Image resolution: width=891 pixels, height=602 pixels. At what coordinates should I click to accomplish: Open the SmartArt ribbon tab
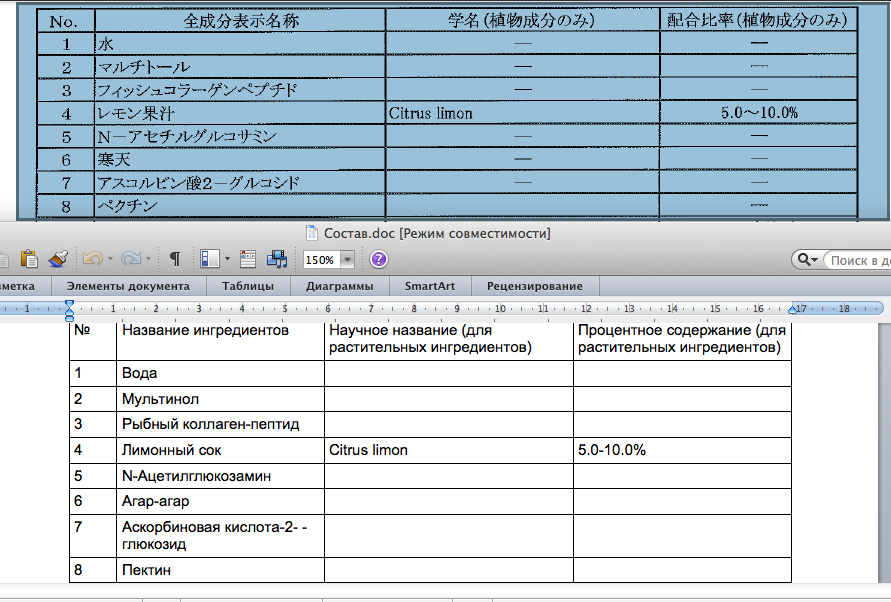click(x=428, y=286)
